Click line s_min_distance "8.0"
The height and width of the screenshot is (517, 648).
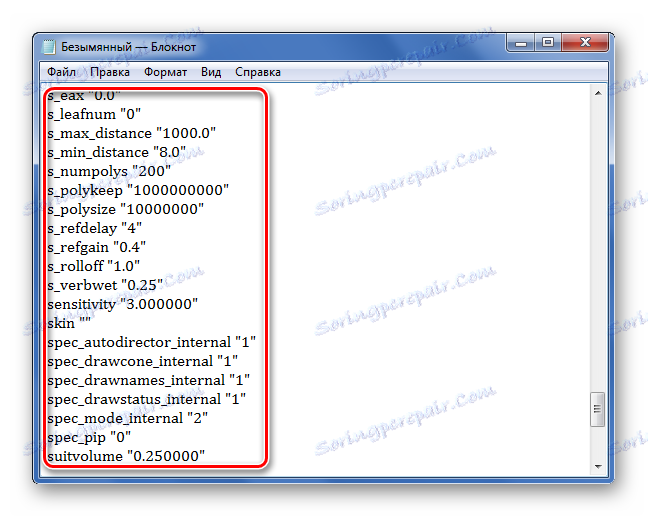(117, 152)
